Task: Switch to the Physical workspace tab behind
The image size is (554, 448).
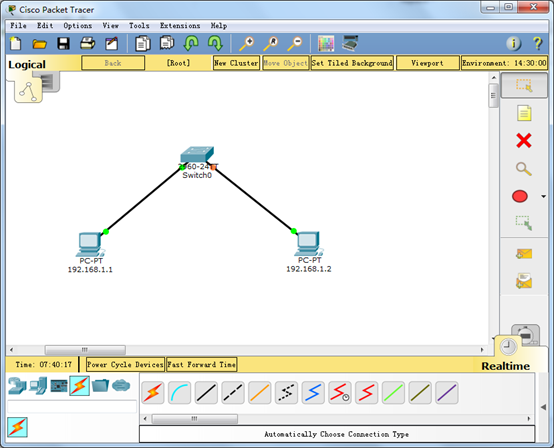Action: coord(51,81)
